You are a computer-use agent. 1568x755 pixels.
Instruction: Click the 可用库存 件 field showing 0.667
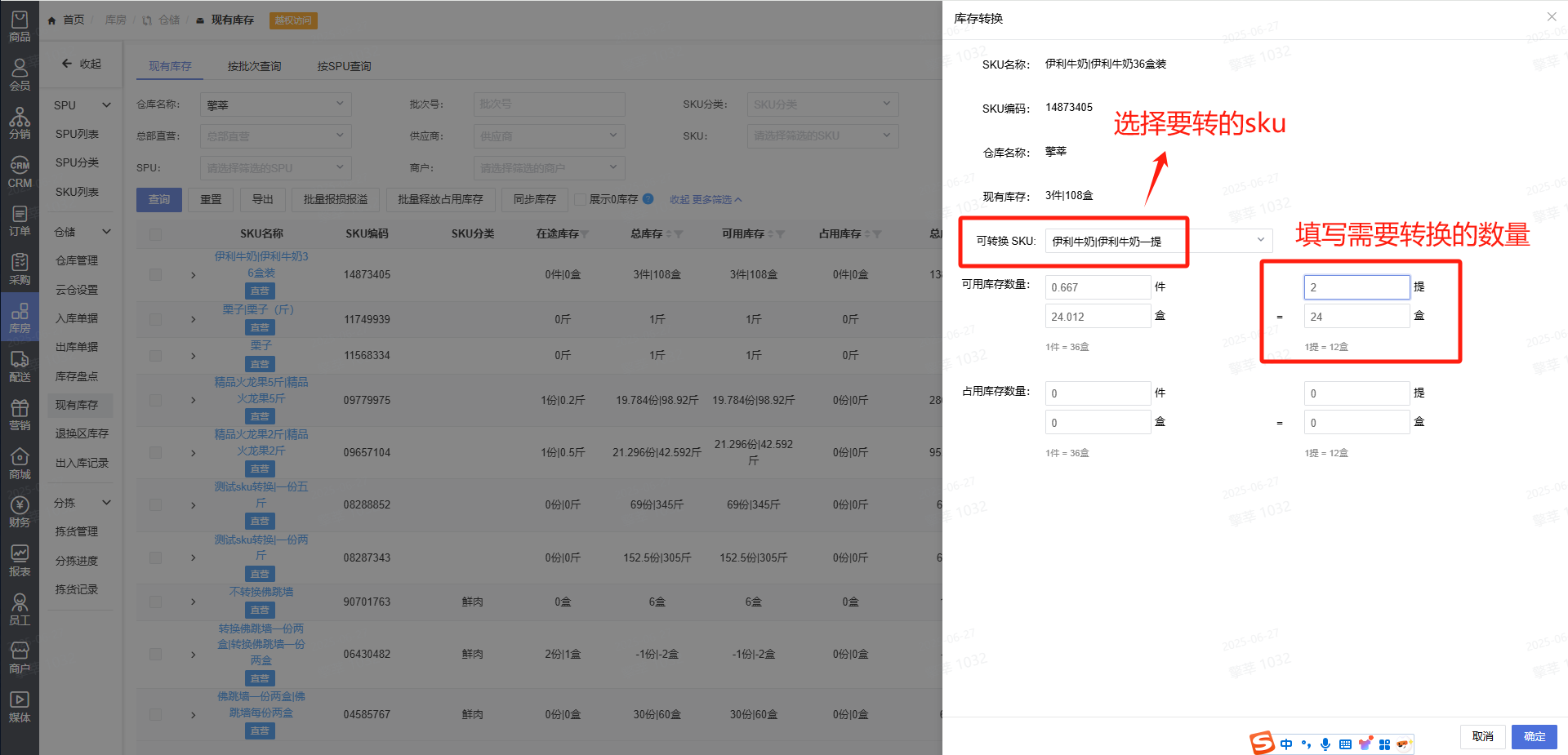tap(1098, 287)
